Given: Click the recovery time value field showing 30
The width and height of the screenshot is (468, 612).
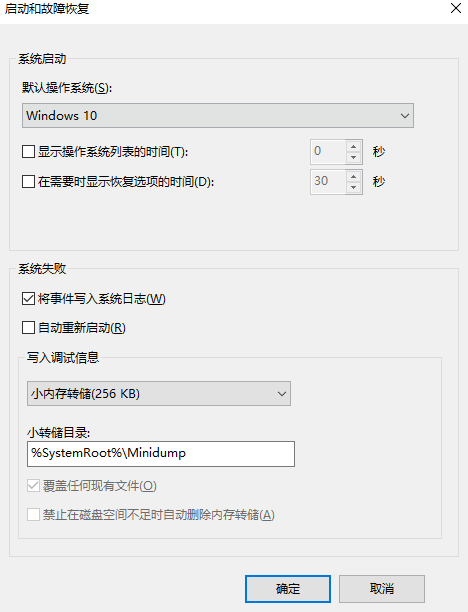Looking at the screenshot, I should (328, 181).
